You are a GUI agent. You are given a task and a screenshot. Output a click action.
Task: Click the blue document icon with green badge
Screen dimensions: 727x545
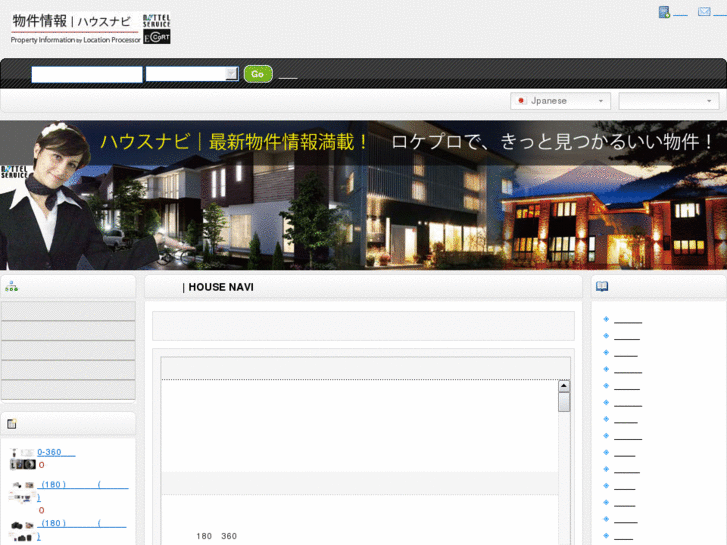tap(664, 12)
